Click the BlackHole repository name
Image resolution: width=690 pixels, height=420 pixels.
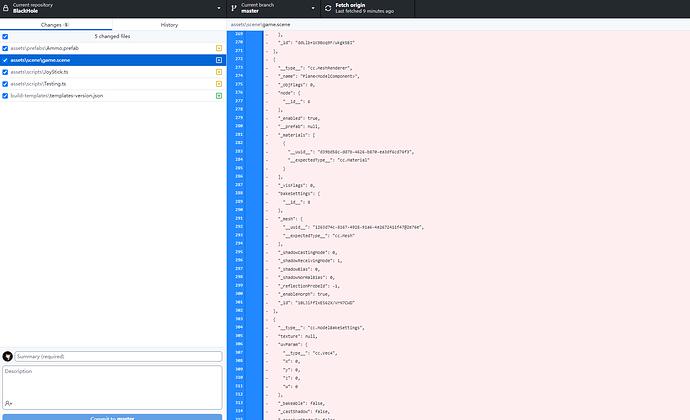point(25,11)
